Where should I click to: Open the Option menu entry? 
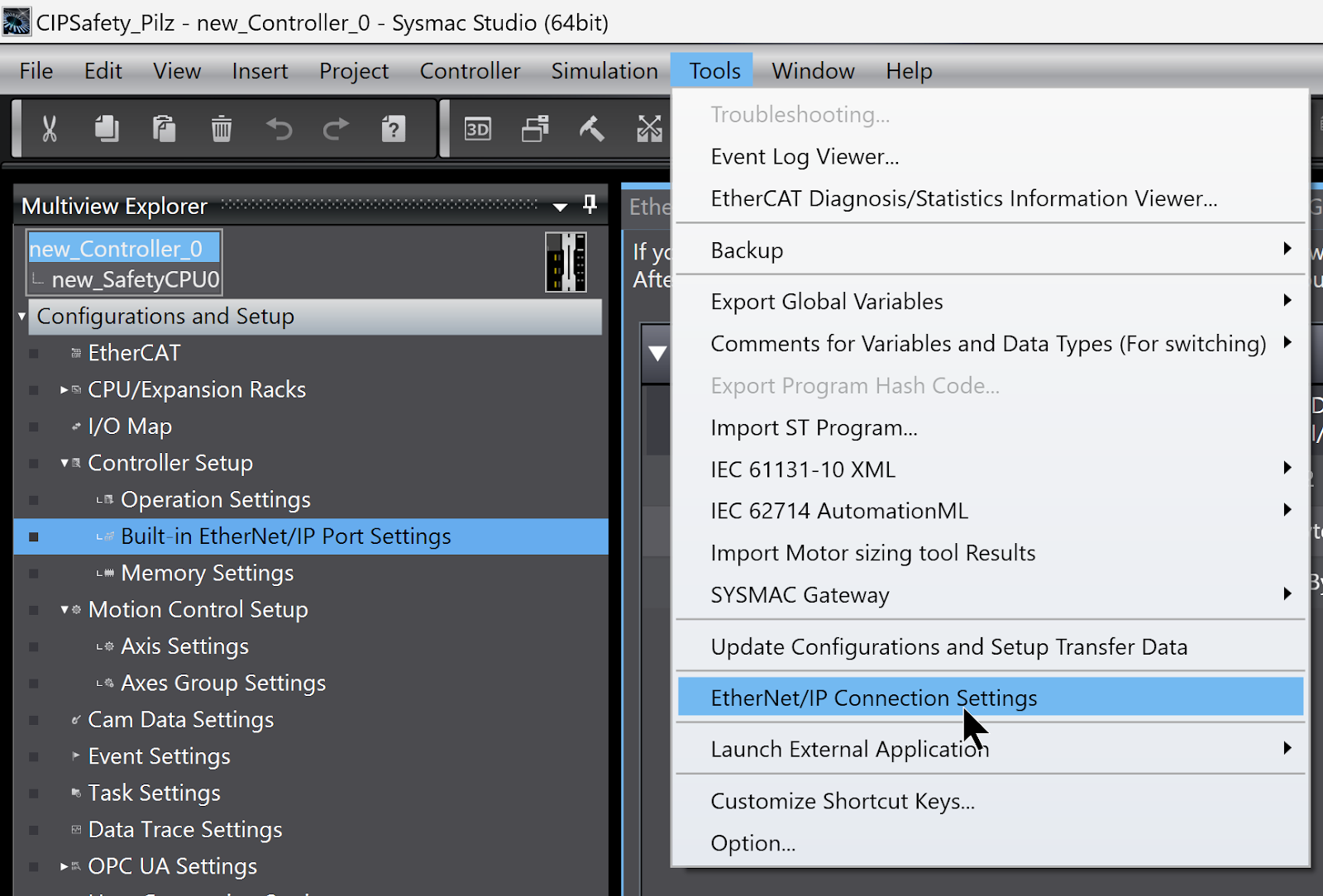click(x=991, y=842)
